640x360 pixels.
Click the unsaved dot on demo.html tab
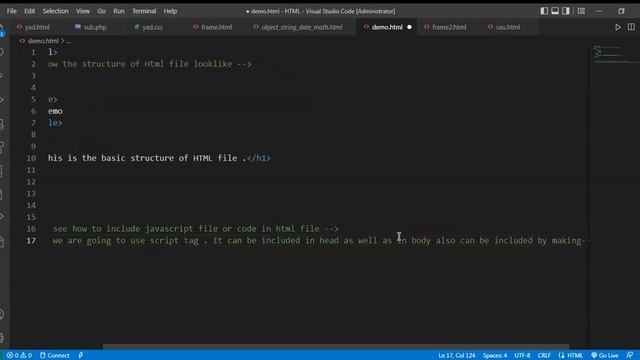409,27
